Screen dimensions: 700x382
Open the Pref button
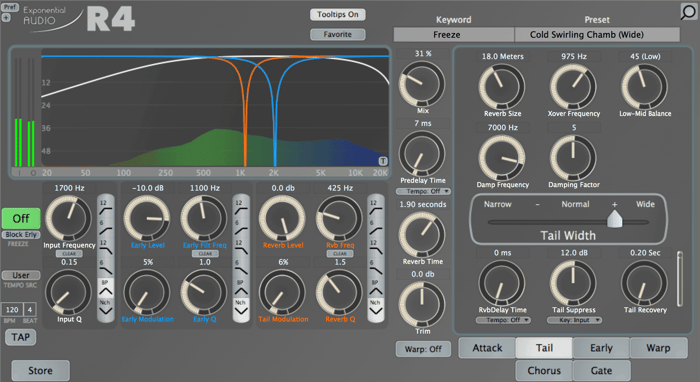(10, 7)
